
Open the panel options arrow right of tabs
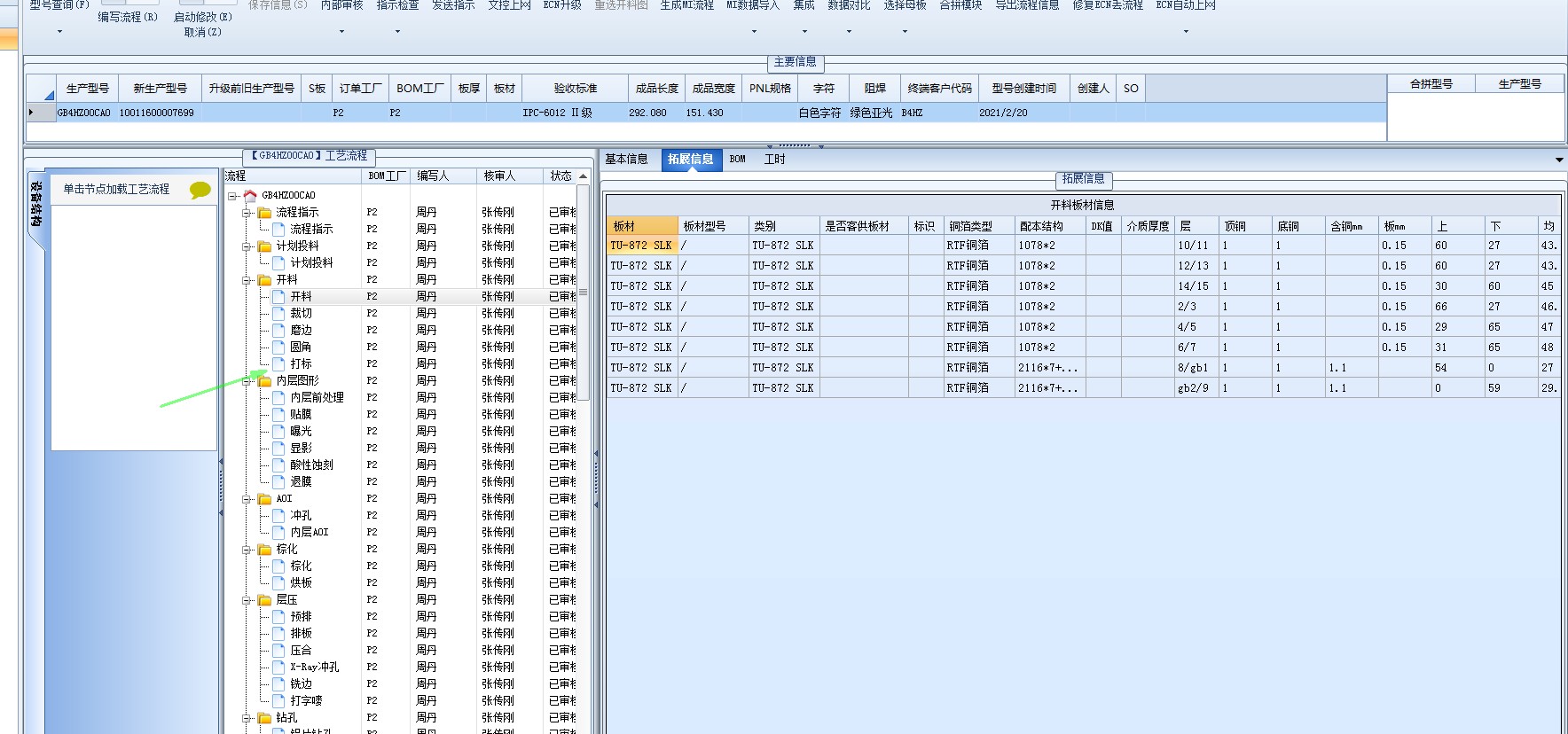(x=1559, y=160)
